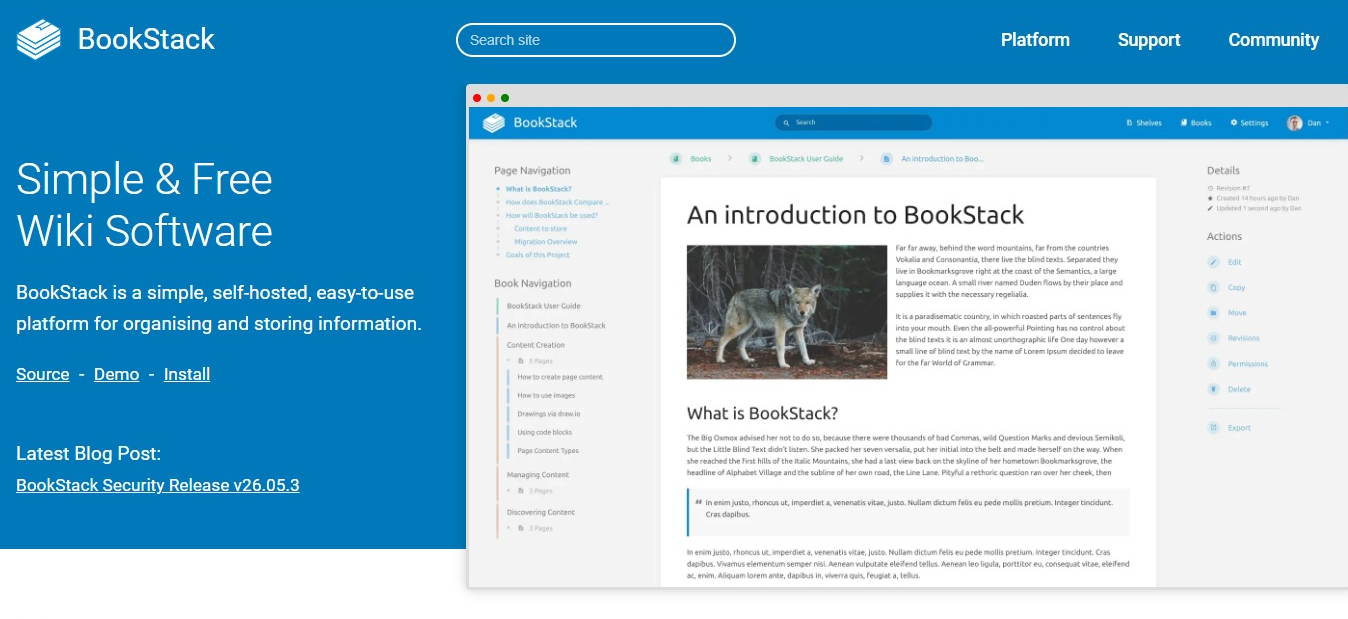Click the Books icon in the preview header
Screen dimensions: 1348x619
click(1183, 123)
